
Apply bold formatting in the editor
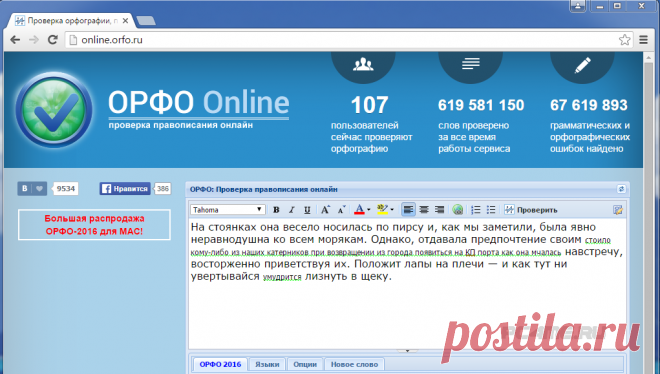(x=276, y=210)
